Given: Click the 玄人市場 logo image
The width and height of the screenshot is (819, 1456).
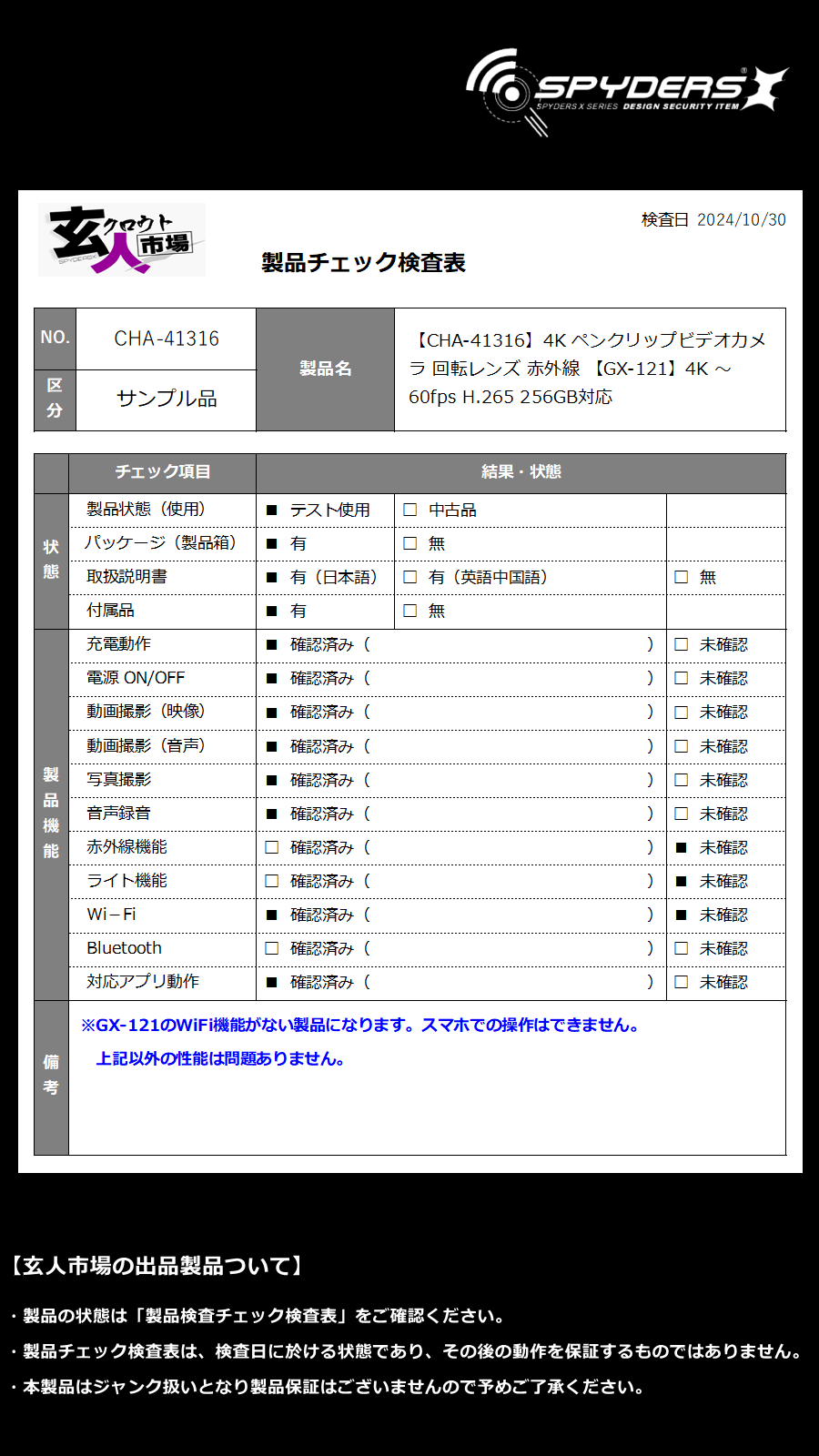Looking at the screenshot, I should point(122,239).
